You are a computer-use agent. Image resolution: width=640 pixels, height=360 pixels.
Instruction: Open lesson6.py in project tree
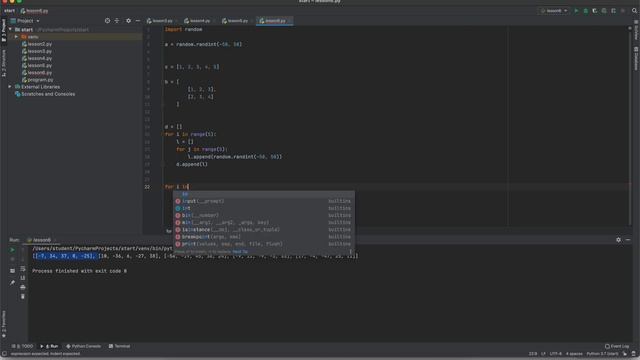click(40, 73)
